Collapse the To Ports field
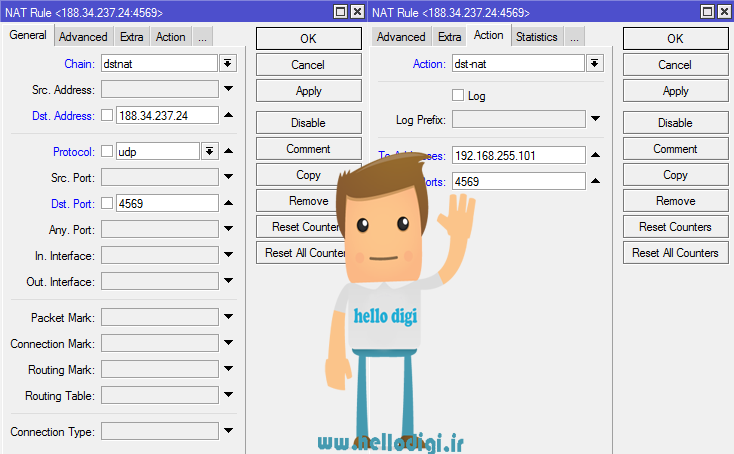Screen dimensions: 734x454 pos(595,181)
